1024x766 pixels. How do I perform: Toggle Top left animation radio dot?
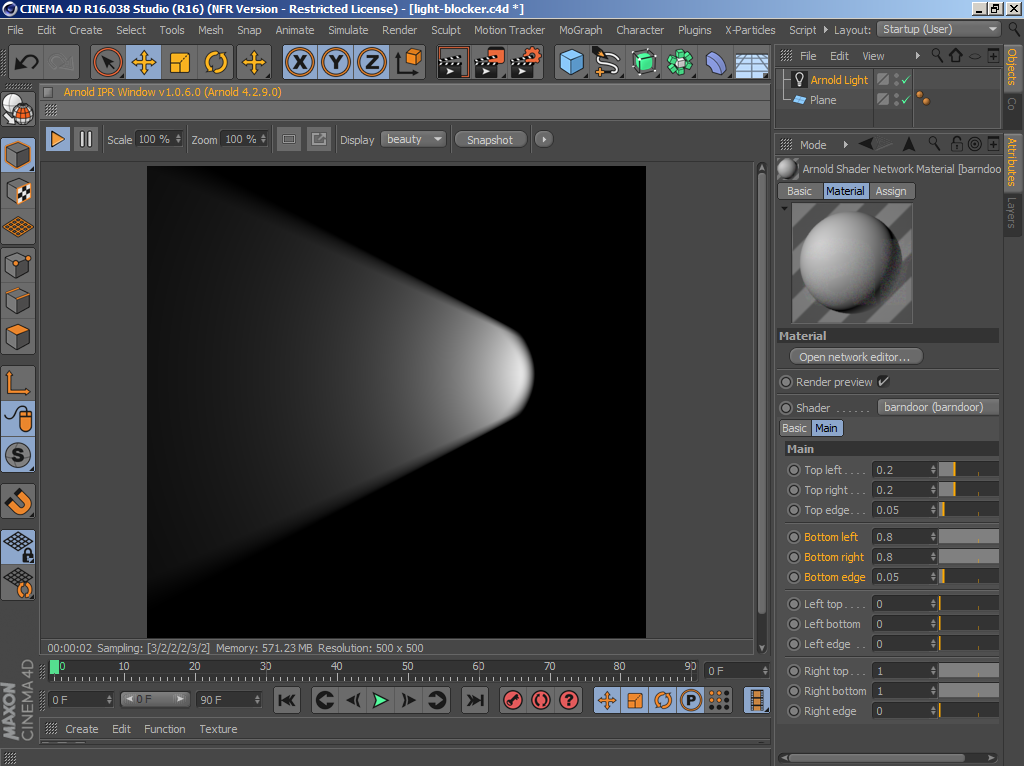[x=794, y=470]
